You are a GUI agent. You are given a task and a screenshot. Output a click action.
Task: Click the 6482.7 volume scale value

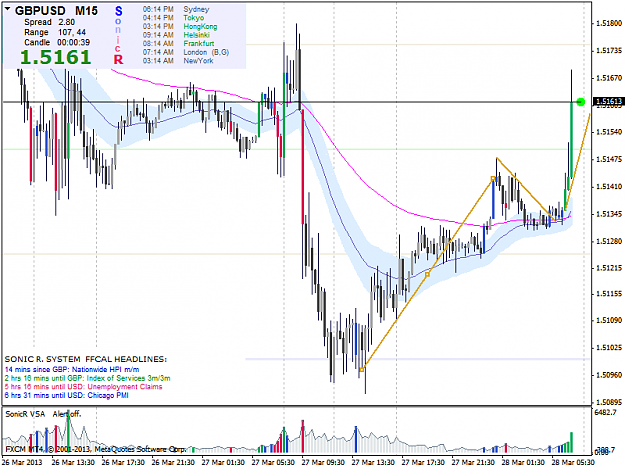605,412
